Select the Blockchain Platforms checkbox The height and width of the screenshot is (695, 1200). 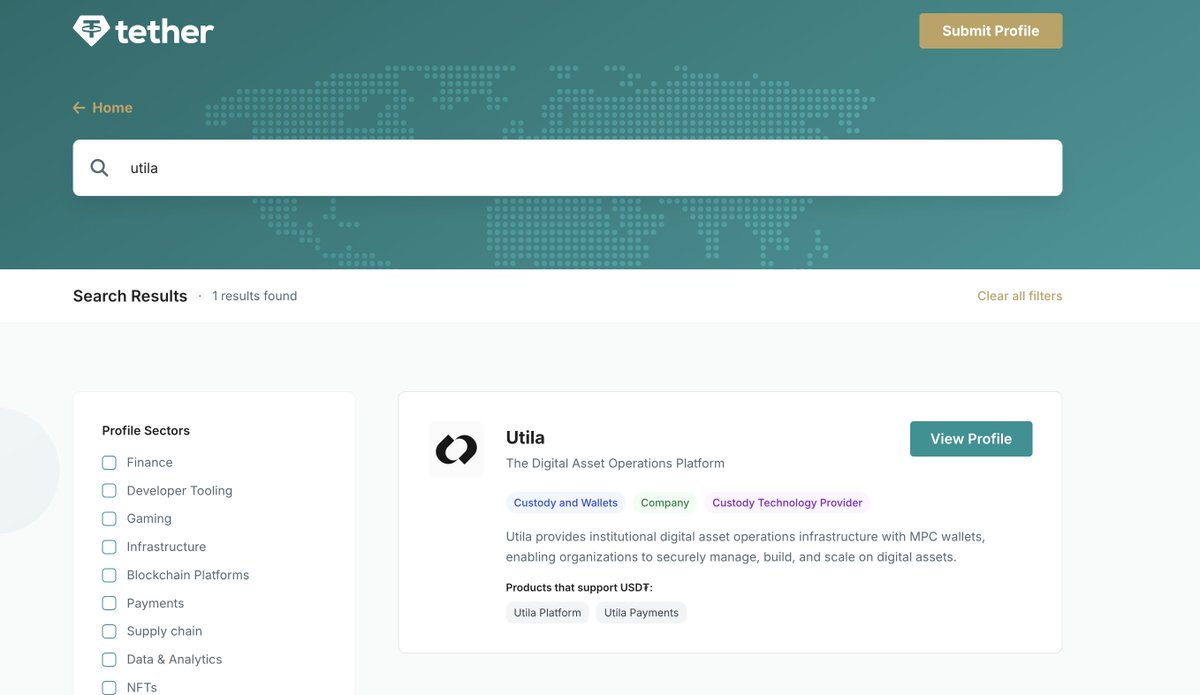coord(109,575)
